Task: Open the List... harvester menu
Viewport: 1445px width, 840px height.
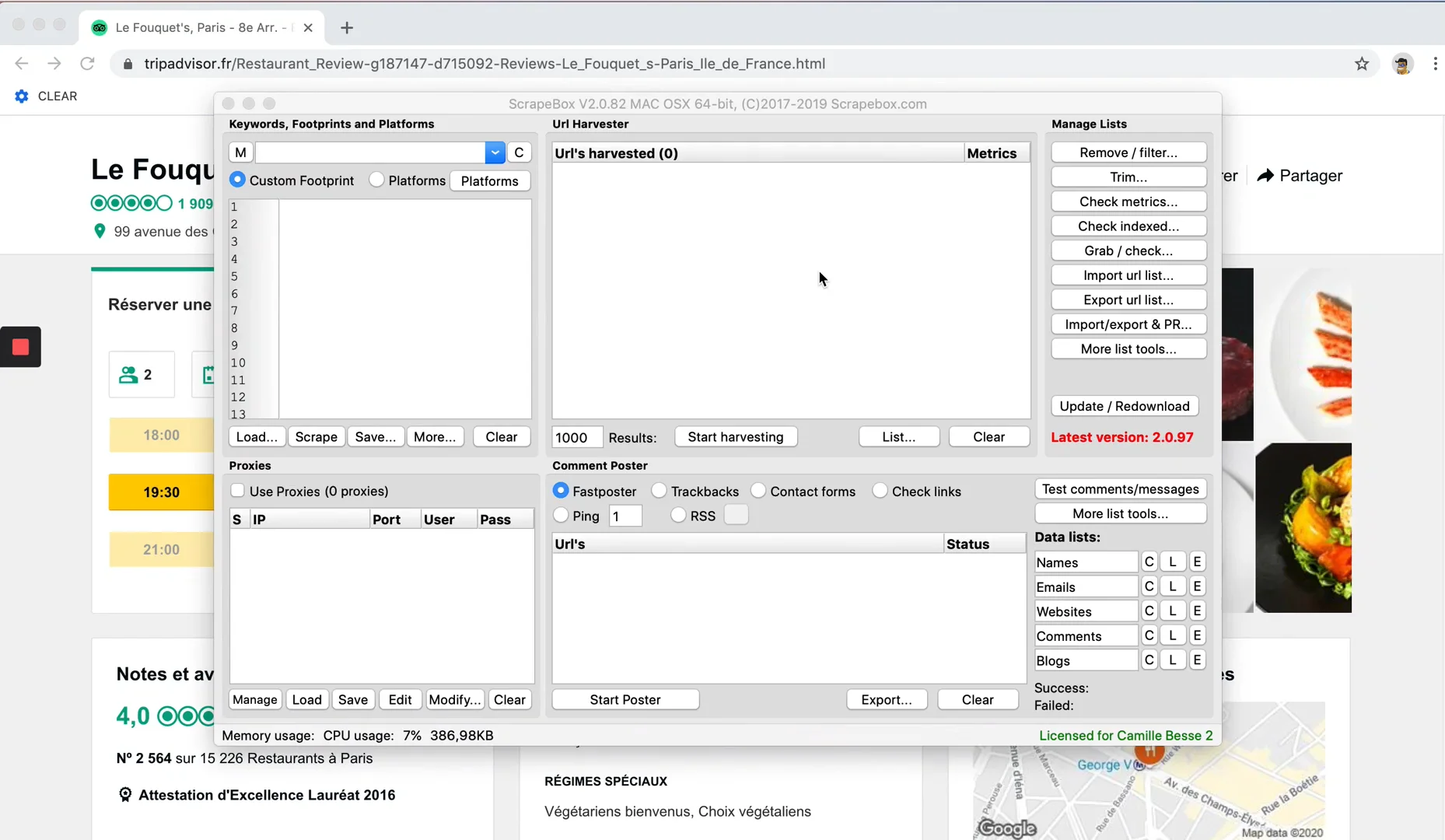Action: point(899,436)
